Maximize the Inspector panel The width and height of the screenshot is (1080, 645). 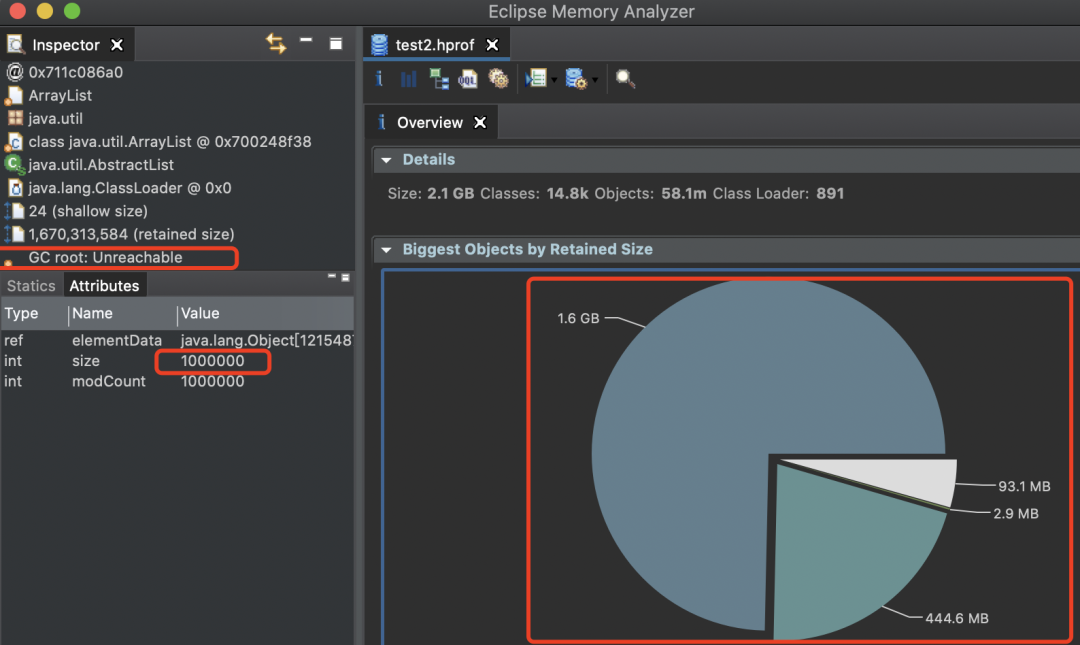(x=336, y=44)
